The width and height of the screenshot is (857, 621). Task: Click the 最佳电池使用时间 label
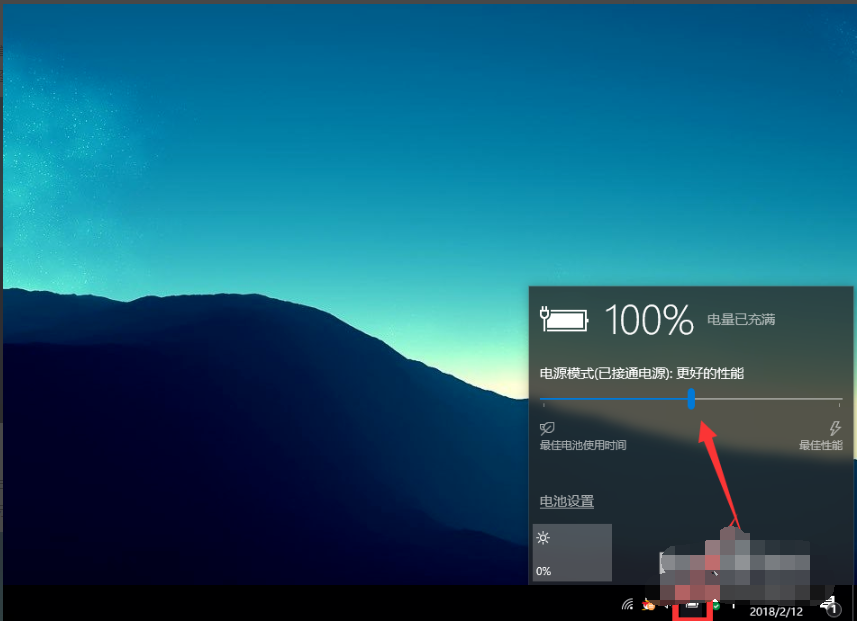[x=583, y=445]
